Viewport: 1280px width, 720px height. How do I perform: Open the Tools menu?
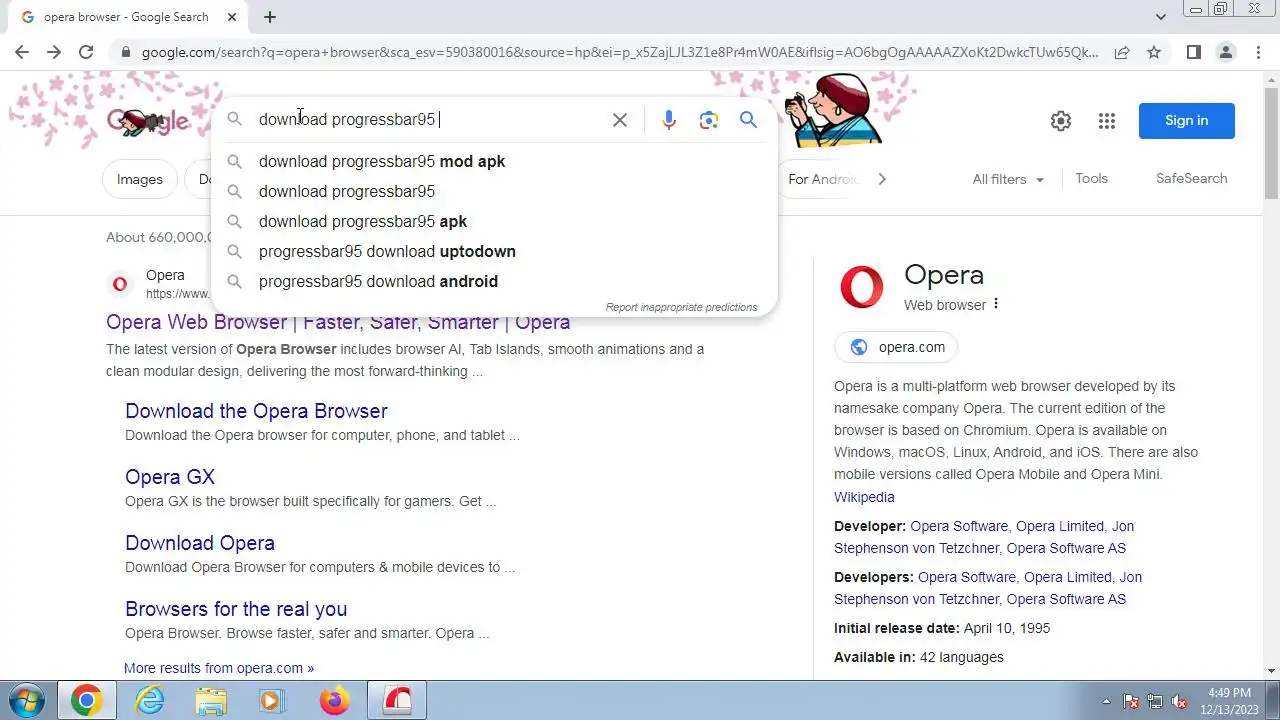[1091, 178]
